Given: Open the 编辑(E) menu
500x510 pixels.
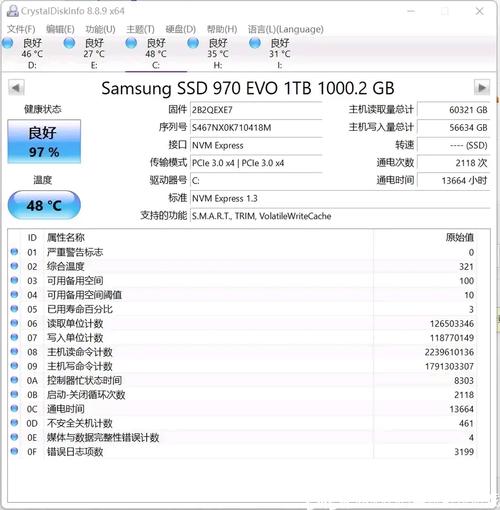Looking at the screenshot, I should (x=60, y=29).
